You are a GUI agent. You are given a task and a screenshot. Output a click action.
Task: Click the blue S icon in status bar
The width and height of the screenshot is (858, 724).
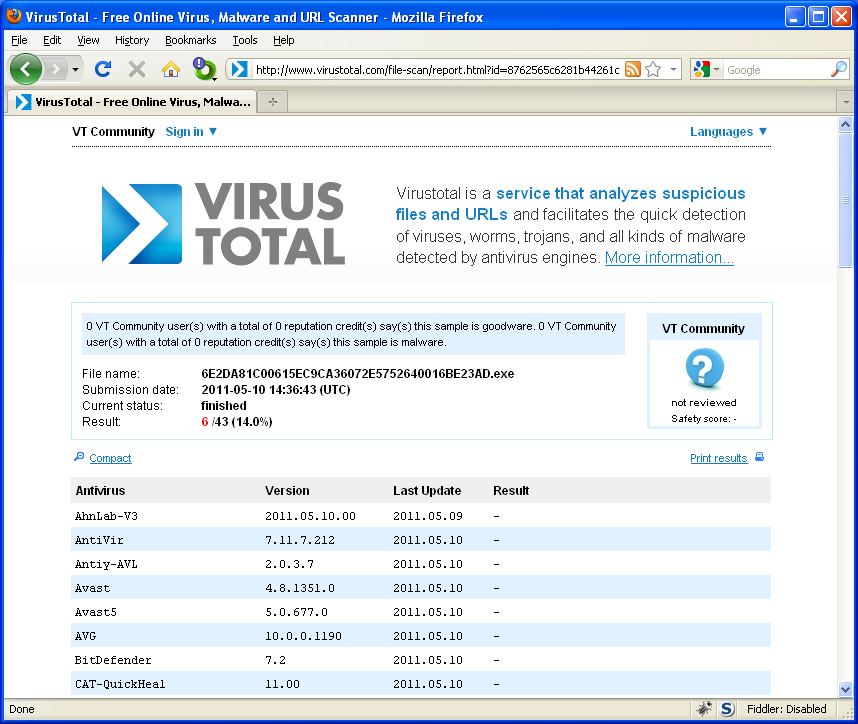click(x=727, y=709)
